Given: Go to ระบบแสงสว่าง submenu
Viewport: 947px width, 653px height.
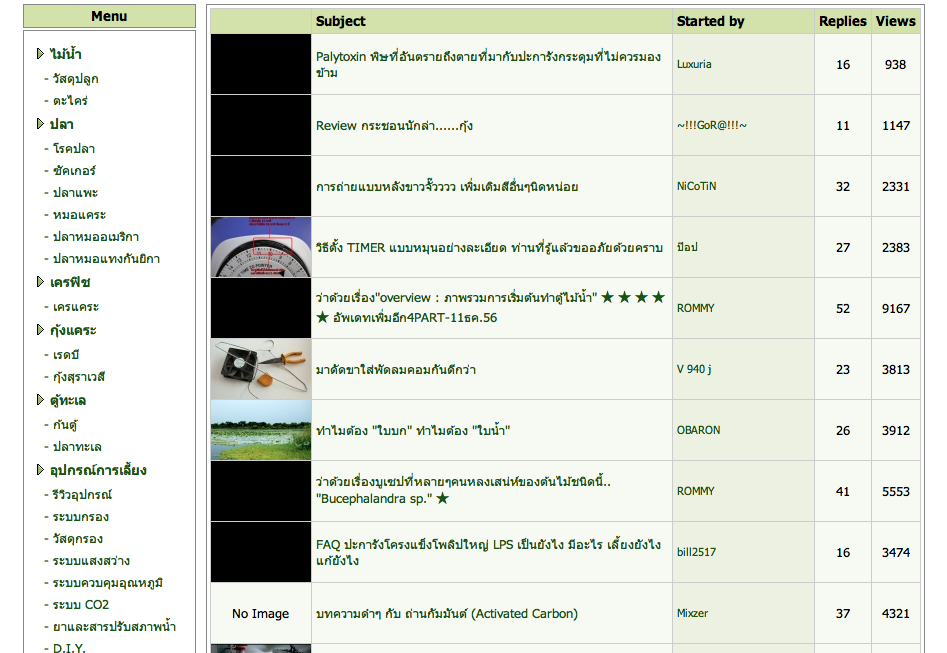Looking at the screenshot, I should [91, 561].
